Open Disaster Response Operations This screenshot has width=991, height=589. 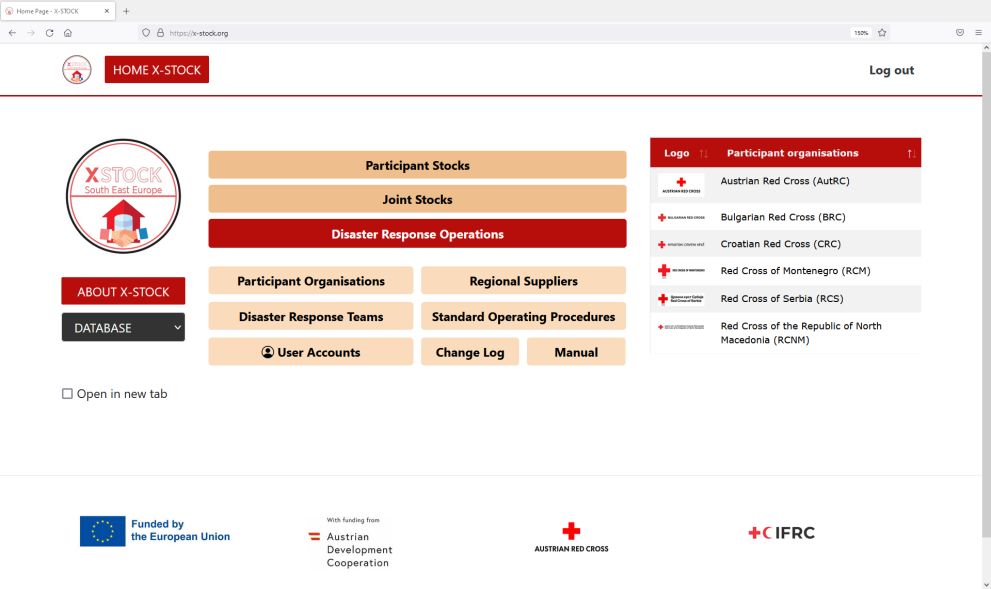(x=417, y=233)
